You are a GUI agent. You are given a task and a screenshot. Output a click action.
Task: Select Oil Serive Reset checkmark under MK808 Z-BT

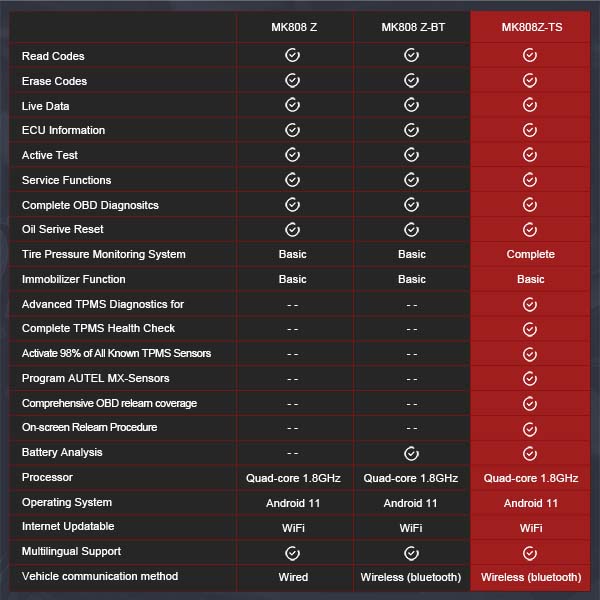click(x=411, y=230)
